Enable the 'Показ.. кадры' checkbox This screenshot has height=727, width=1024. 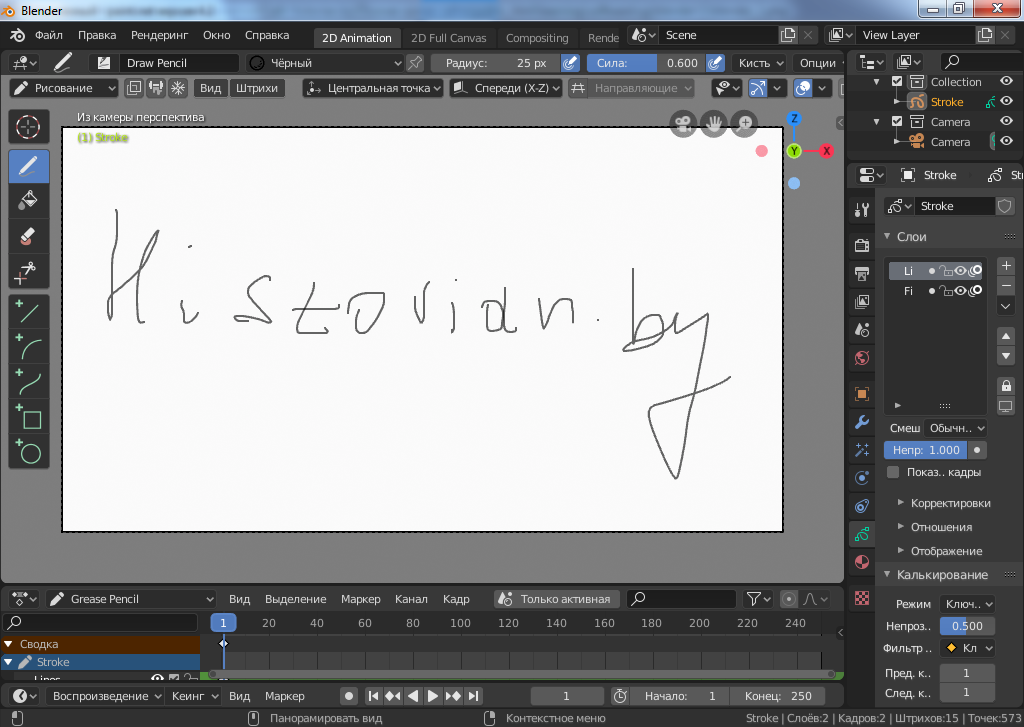coord(893,472)
